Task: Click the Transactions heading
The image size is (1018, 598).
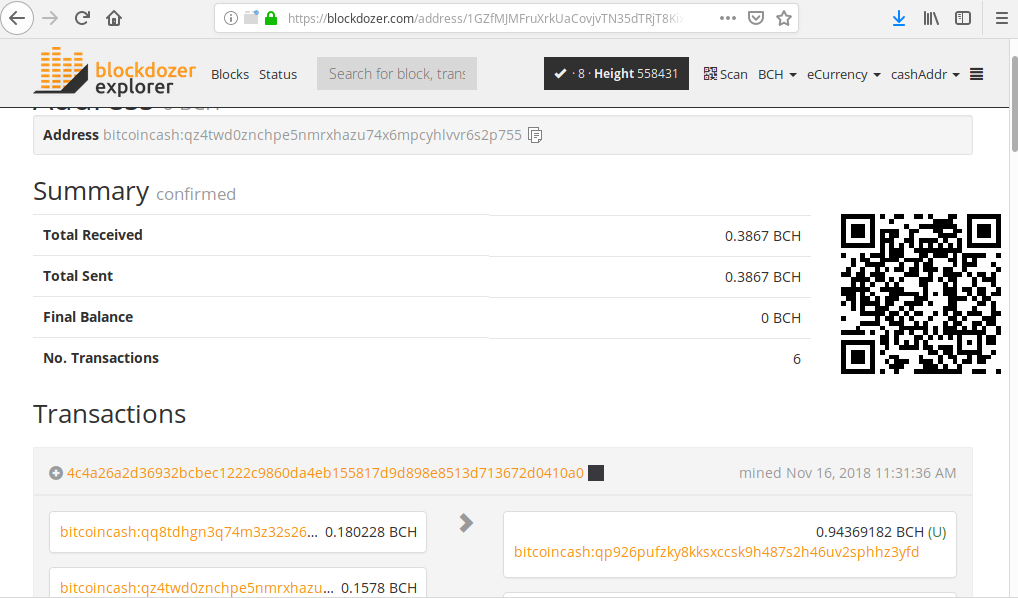Action: click(110, 414)
